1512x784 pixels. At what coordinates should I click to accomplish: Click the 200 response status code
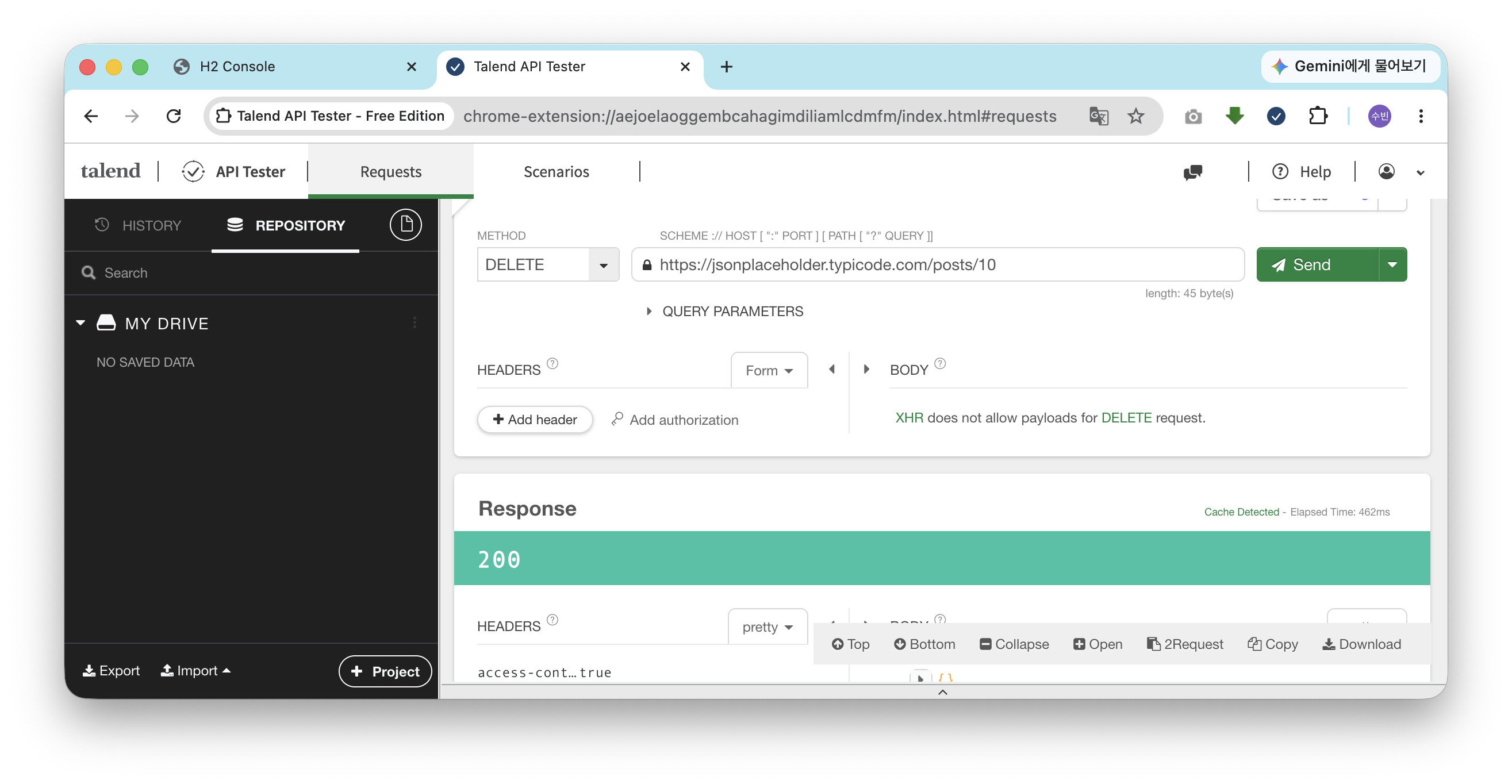(x=499, y=559)
